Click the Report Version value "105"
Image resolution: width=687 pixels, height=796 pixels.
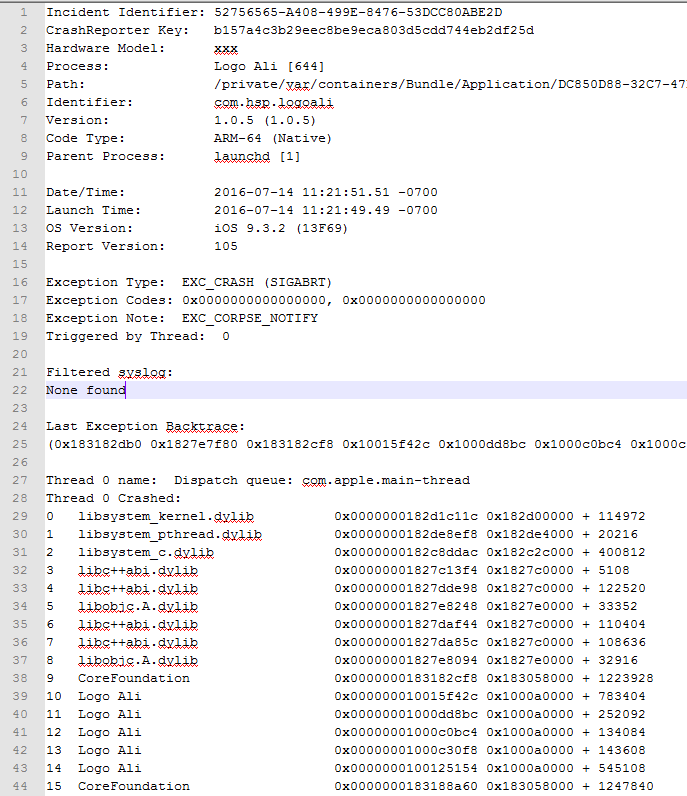(226, 246)
